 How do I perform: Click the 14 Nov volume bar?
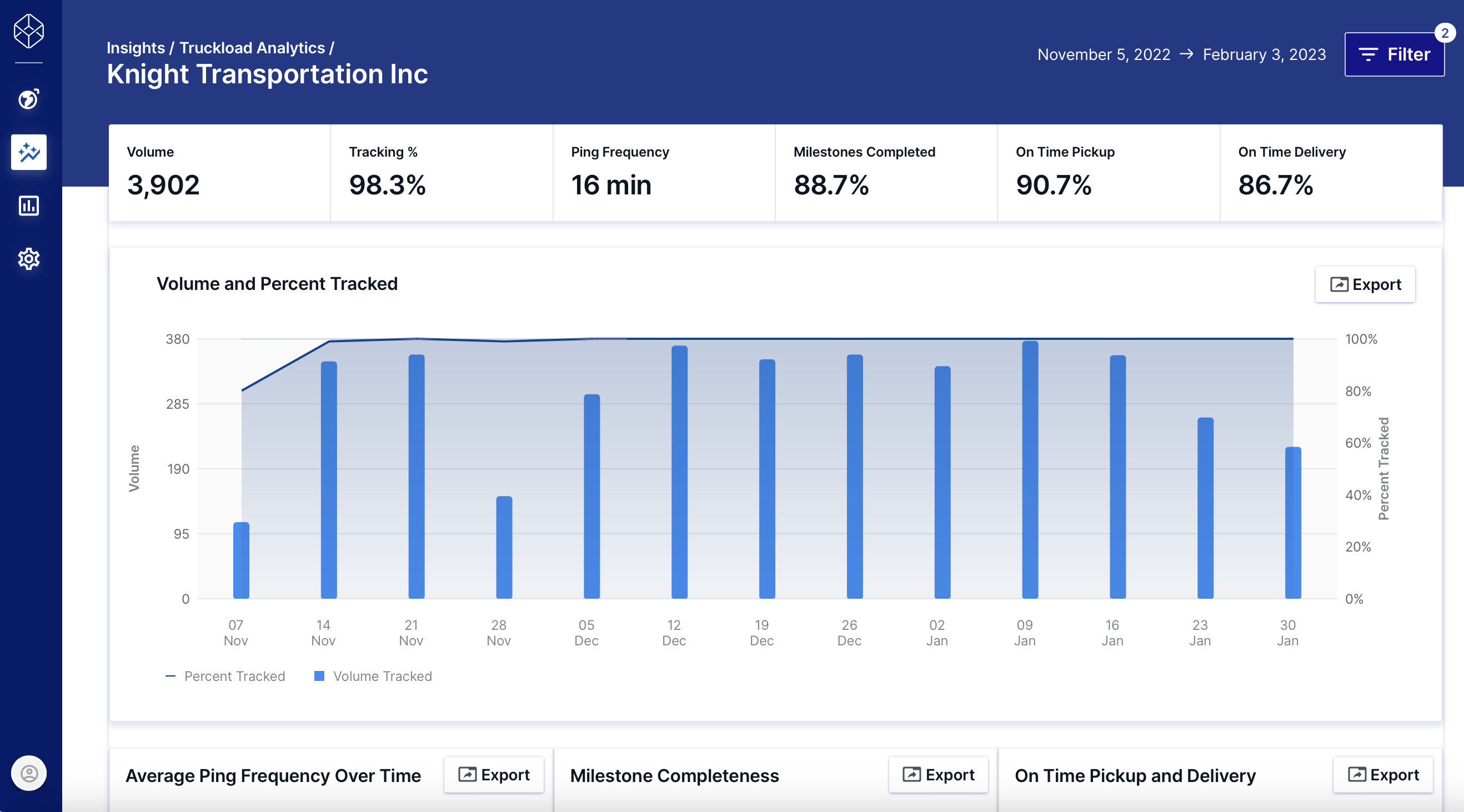point(329,479)
